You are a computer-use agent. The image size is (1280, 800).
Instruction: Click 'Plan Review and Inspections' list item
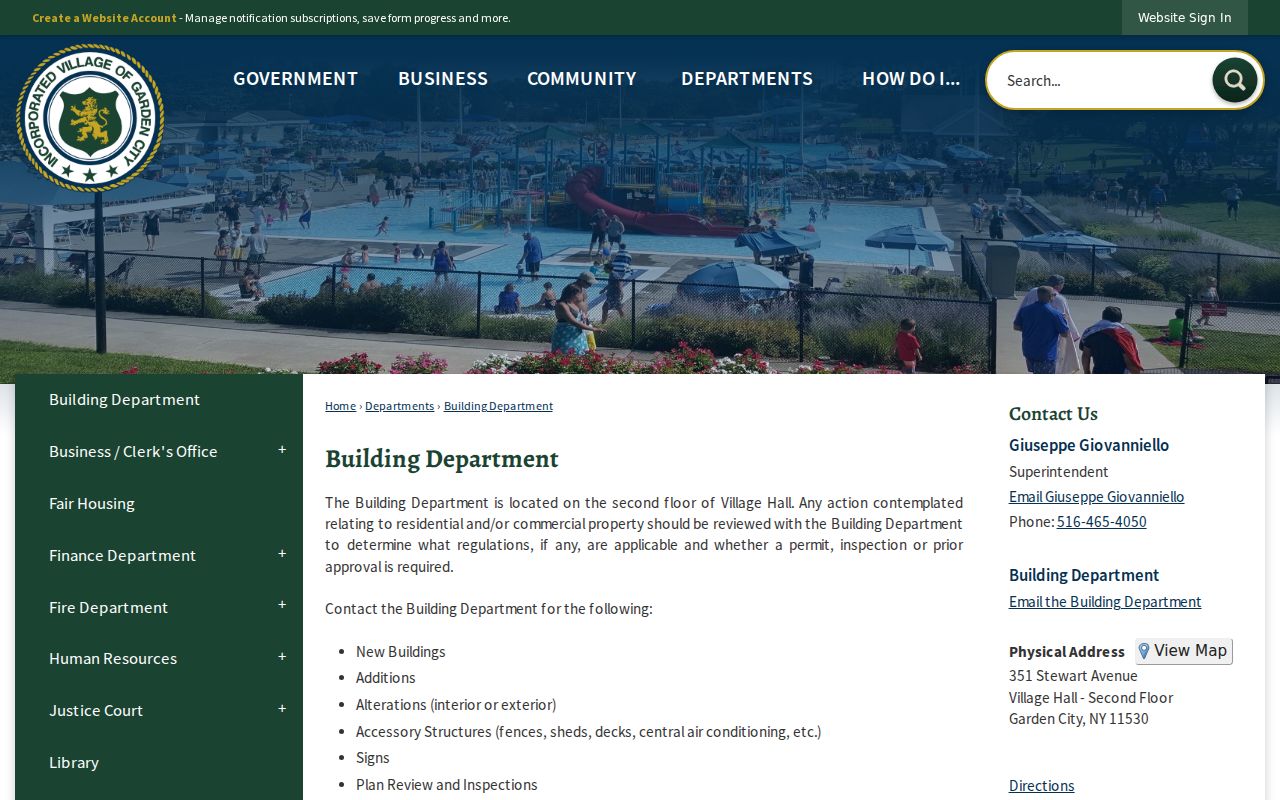point(447,785)
